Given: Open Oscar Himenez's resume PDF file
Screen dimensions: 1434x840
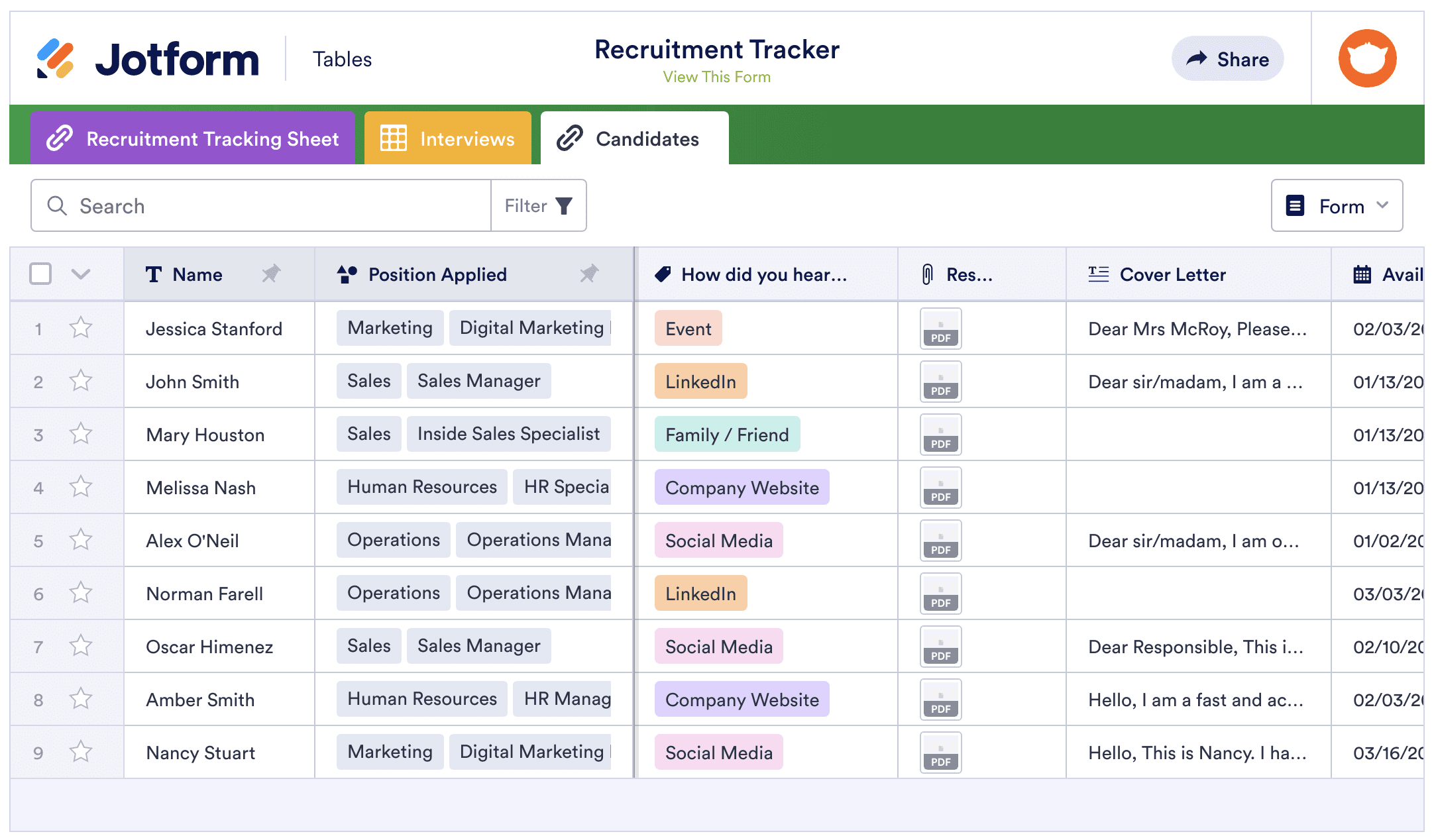Looking at the screenshot, I should click(940, 647).
